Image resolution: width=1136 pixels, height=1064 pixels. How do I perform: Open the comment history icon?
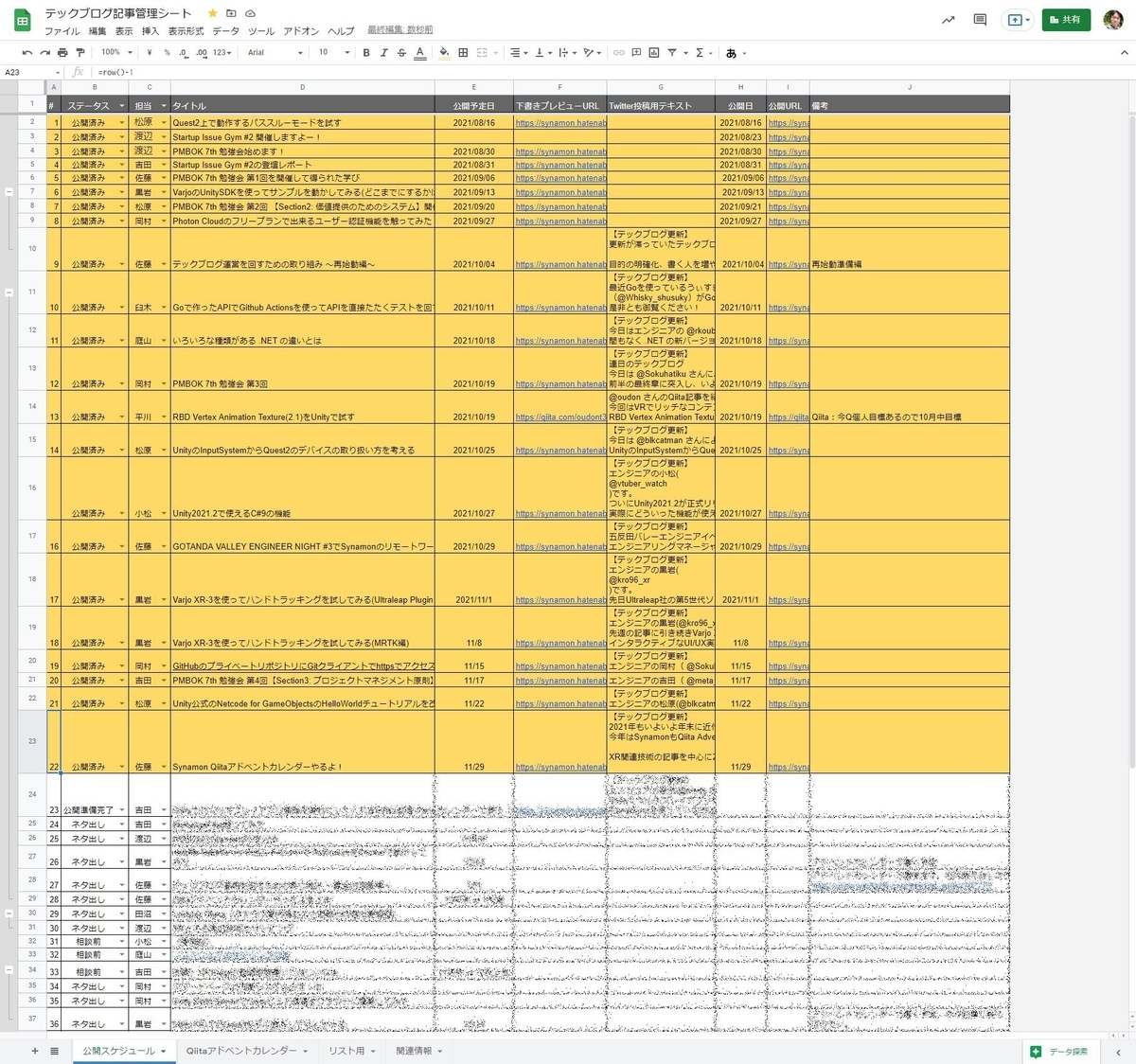(980, 20)
